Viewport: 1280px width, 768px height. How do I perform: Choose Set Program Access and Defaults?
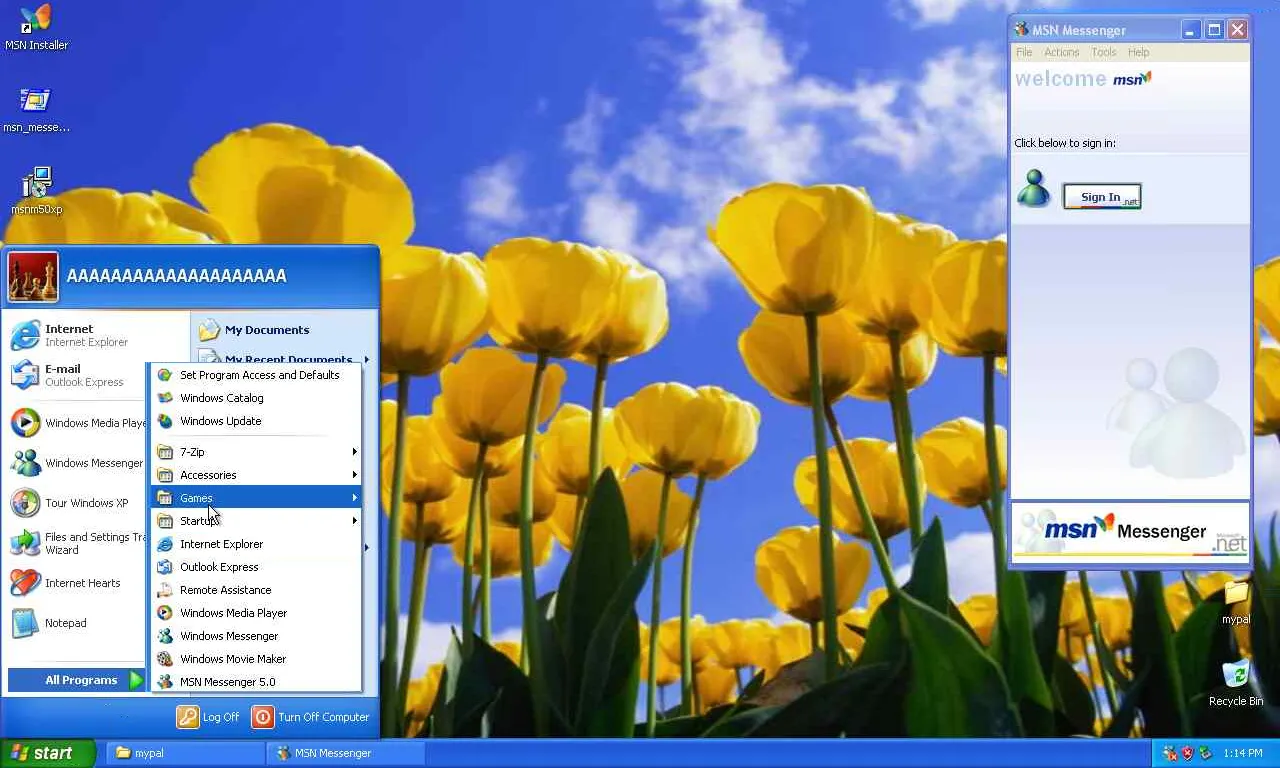pos(256,375)
